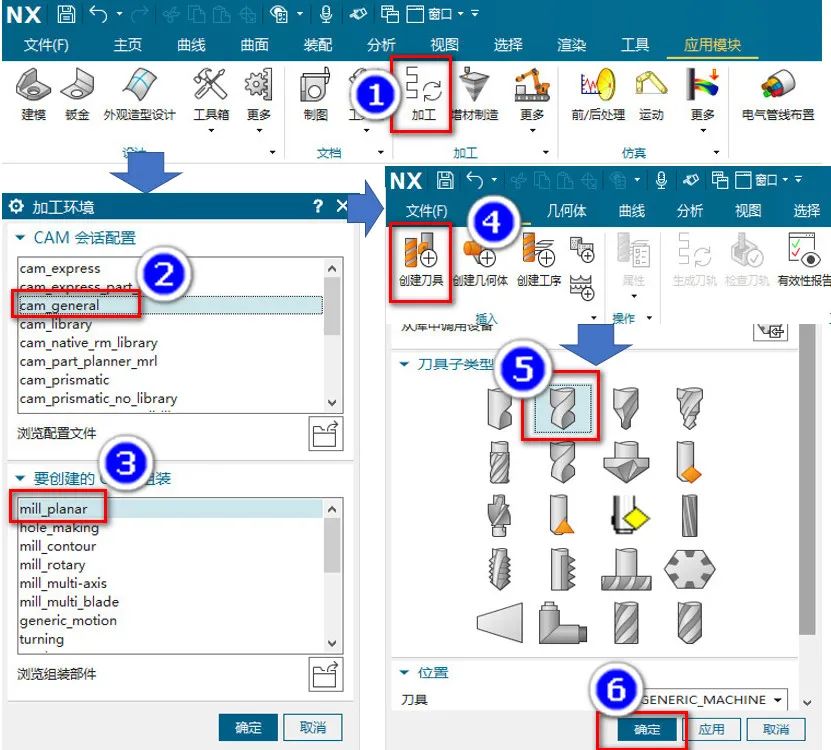Open 前/后处理 pre/post processing module
Image resolution: width=831 pixels, height=750 pixels.
point(598,94)
